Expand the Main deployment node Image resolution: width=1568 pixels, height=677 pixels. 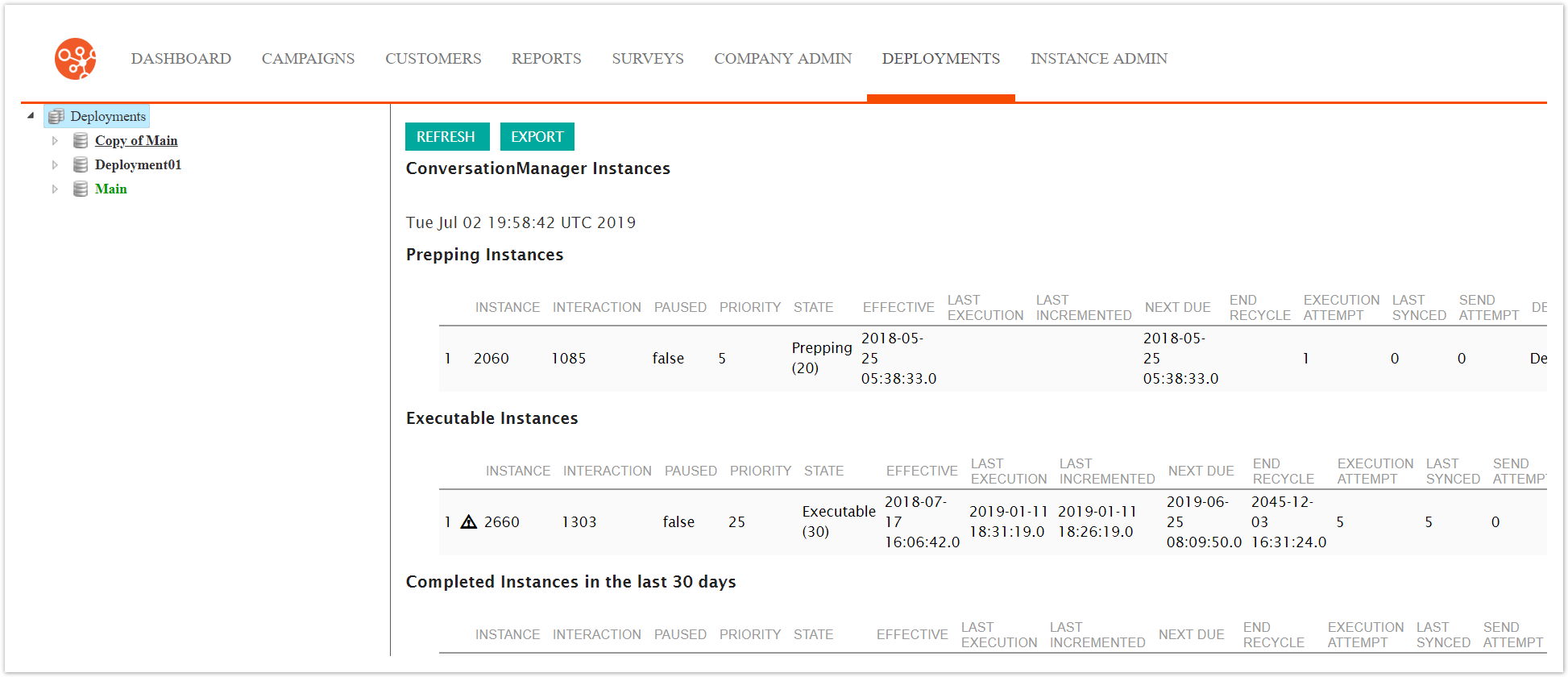[x=55, y=189]
